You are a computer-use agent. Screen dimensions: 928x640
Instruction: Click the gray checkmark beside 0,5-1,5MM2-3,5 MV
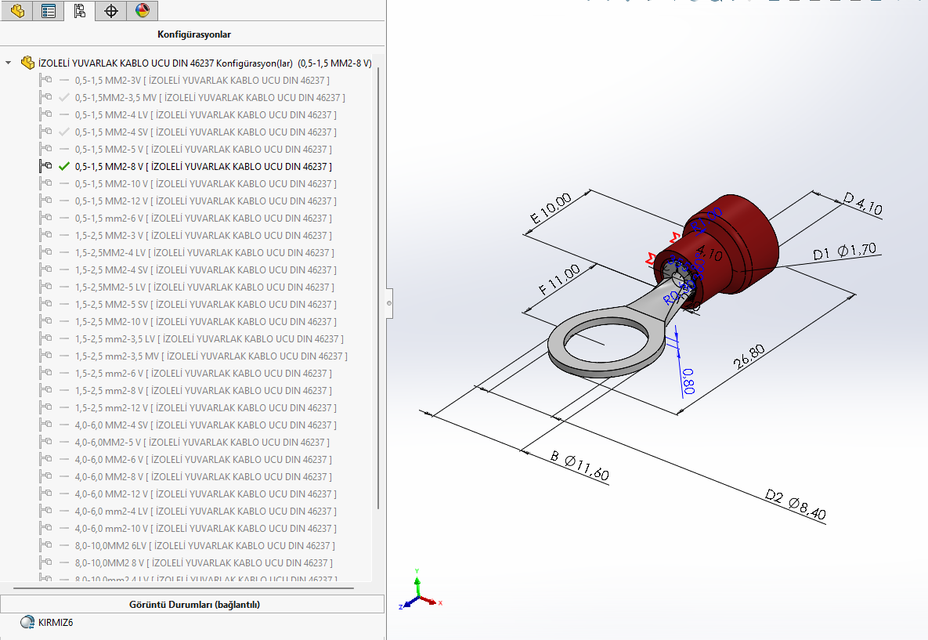[64, 97]
